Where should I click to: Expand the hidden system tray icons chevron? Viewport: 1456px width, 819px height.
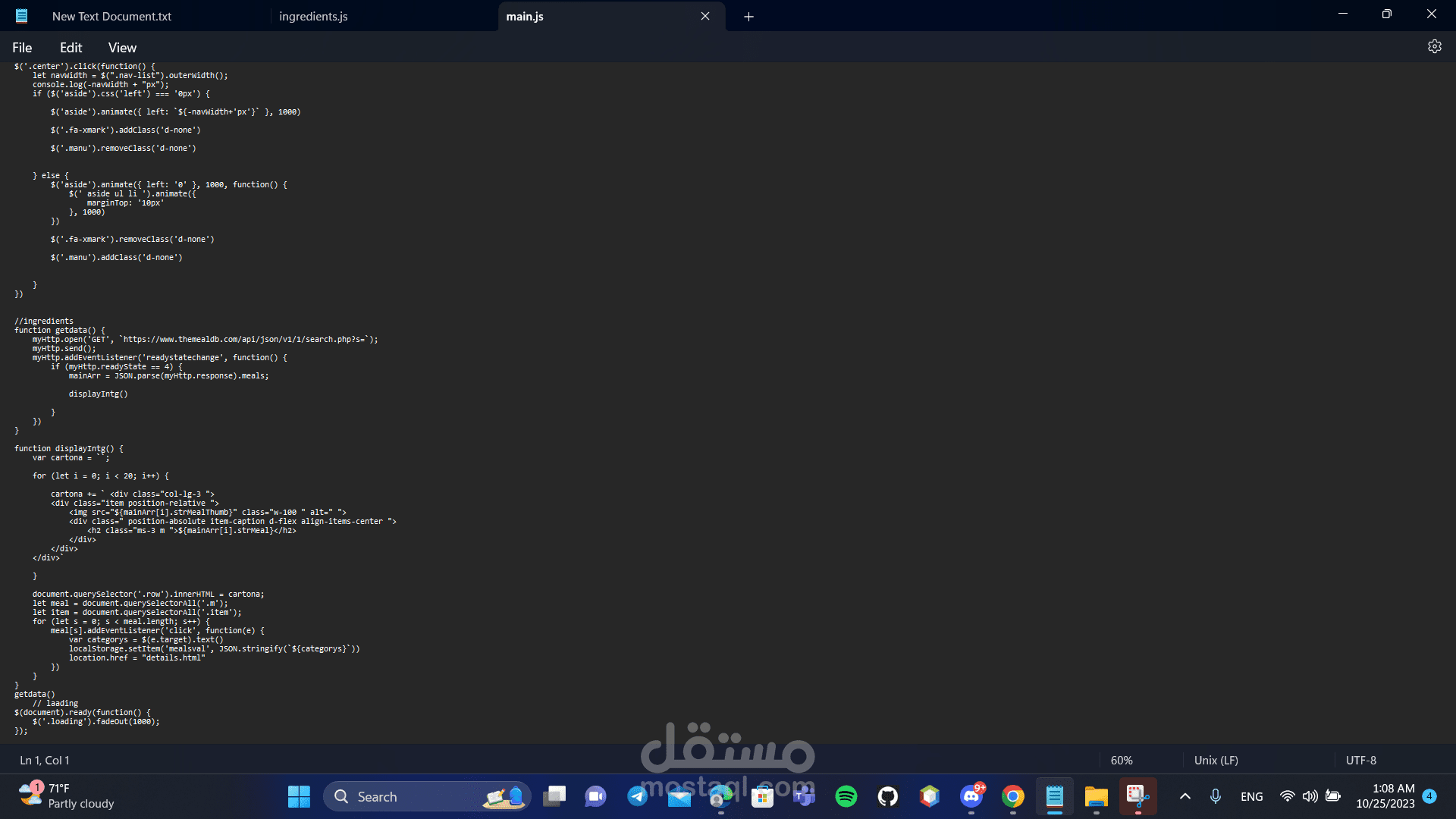1185,796
